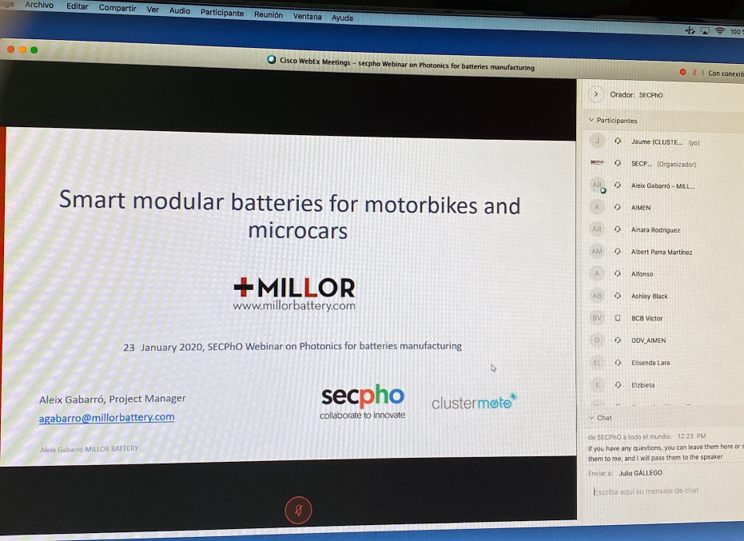Open the Audio menu
This screenshot has width=744, height=541.
179,10
